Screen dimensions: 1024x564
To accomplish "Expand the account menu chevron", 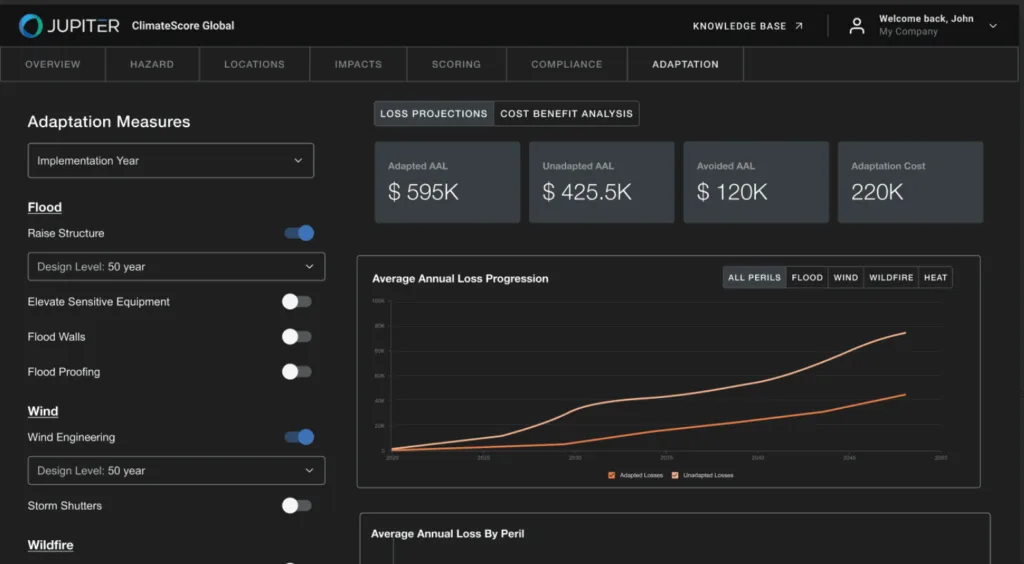I will click(993, 26).
